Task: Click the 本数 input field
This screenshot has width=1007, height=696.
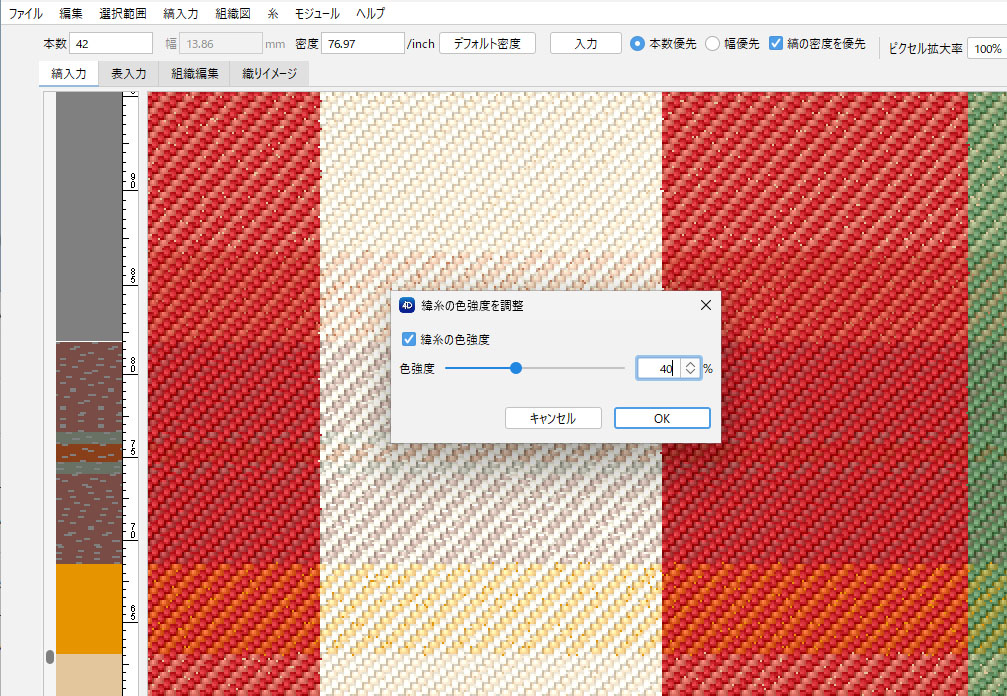Action: (110, 44)
